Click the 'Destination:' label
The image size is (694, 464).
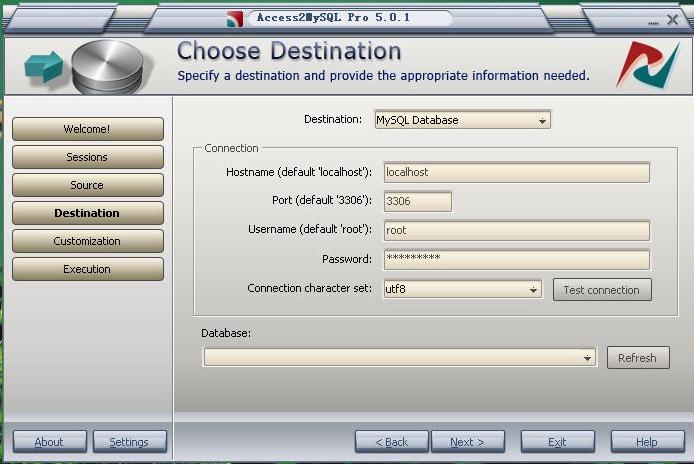[333, 120]
